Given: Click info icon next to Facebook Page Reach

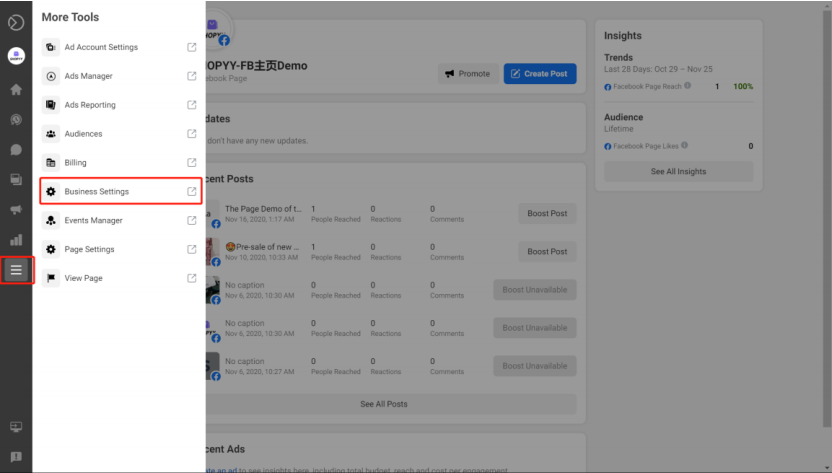Looking at the screenshot, I should click(688, 85).
